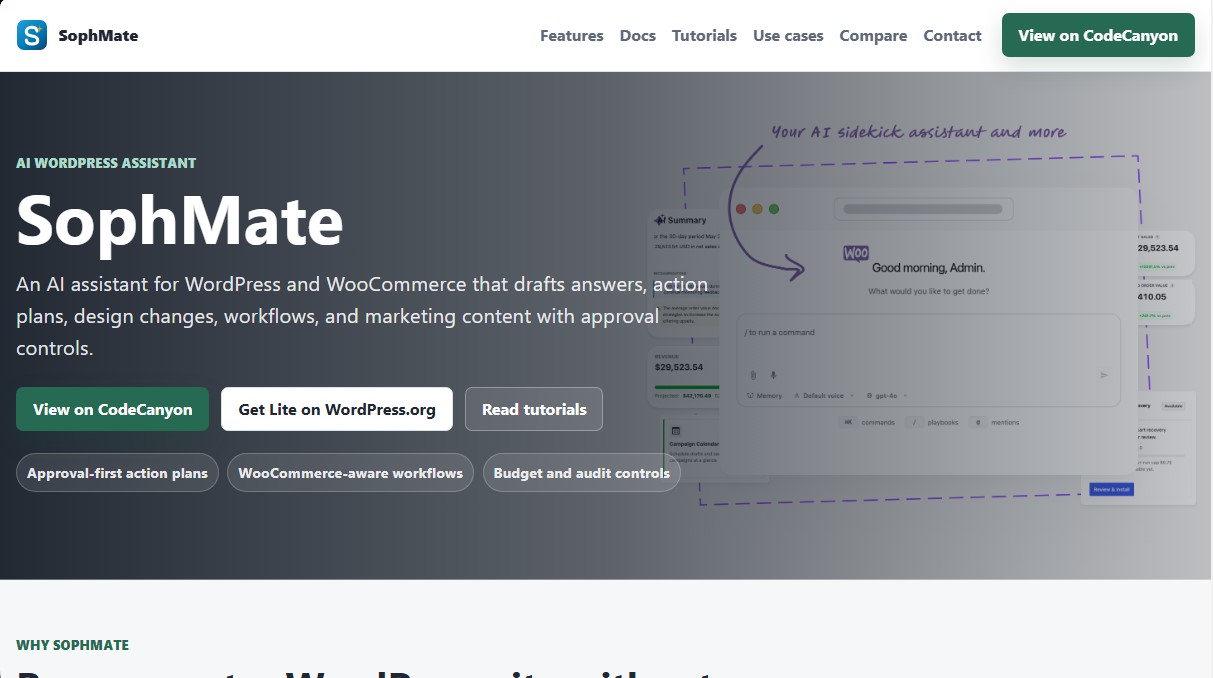Open the Use cases nav item
The width and height of the screenshot is (1213, 678).
(788, 35)
